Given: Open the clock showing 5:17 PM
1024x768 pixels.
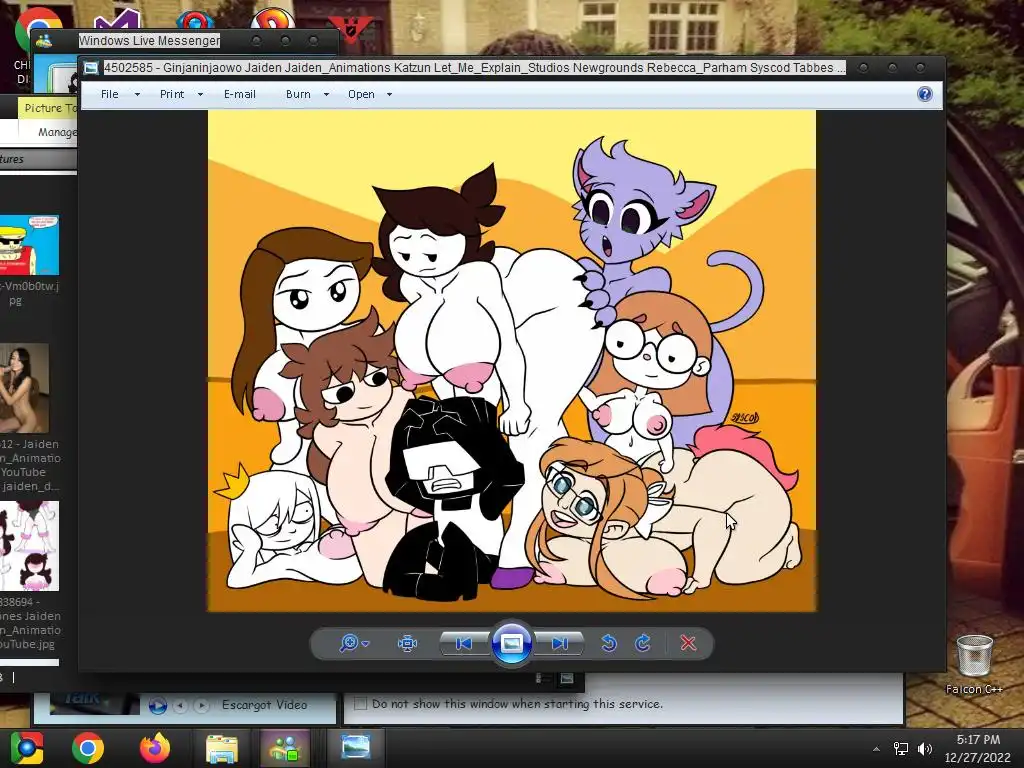Looking at the screenshot, I should point(978,748).
